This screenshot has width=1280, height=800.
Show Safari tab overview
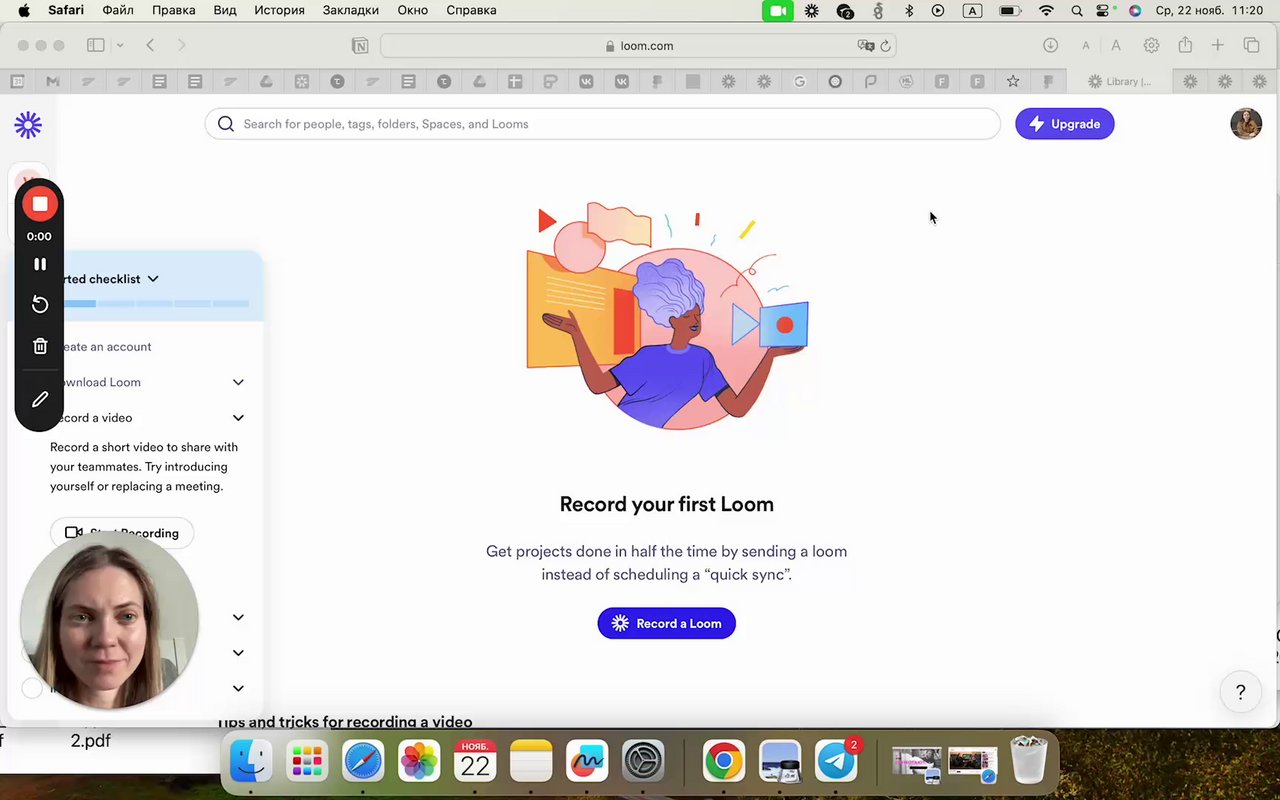tap(1251, 45)
